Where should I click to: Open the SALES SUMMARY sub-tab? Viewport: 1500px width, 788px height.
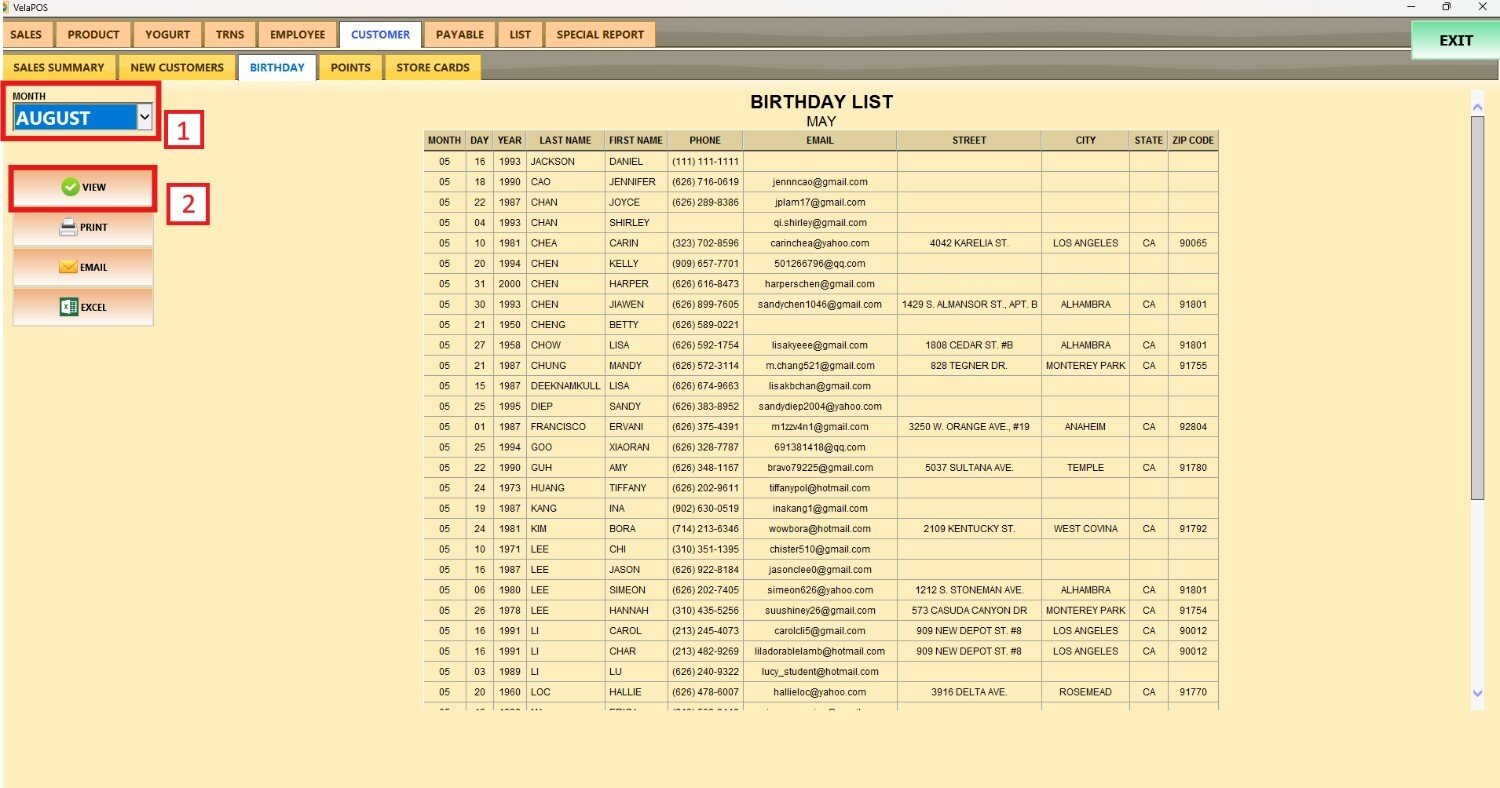pyautogui.click(x=59, y=68)
